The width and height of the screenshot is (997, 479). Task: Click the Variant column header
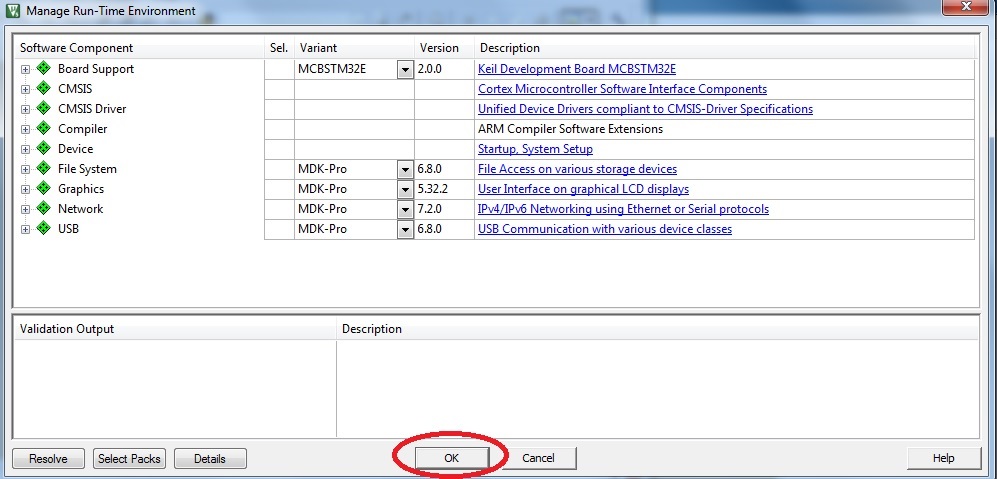click(354, 48)
